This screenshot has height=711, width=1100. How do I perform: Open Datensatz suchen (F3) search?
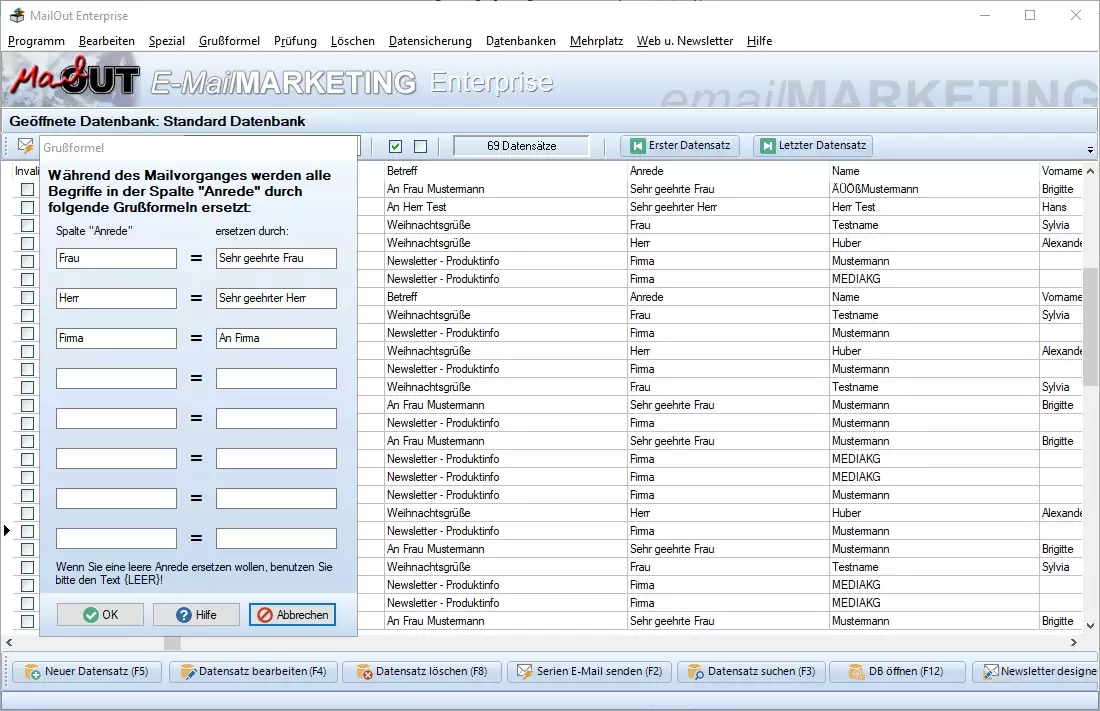pos(751,672)
